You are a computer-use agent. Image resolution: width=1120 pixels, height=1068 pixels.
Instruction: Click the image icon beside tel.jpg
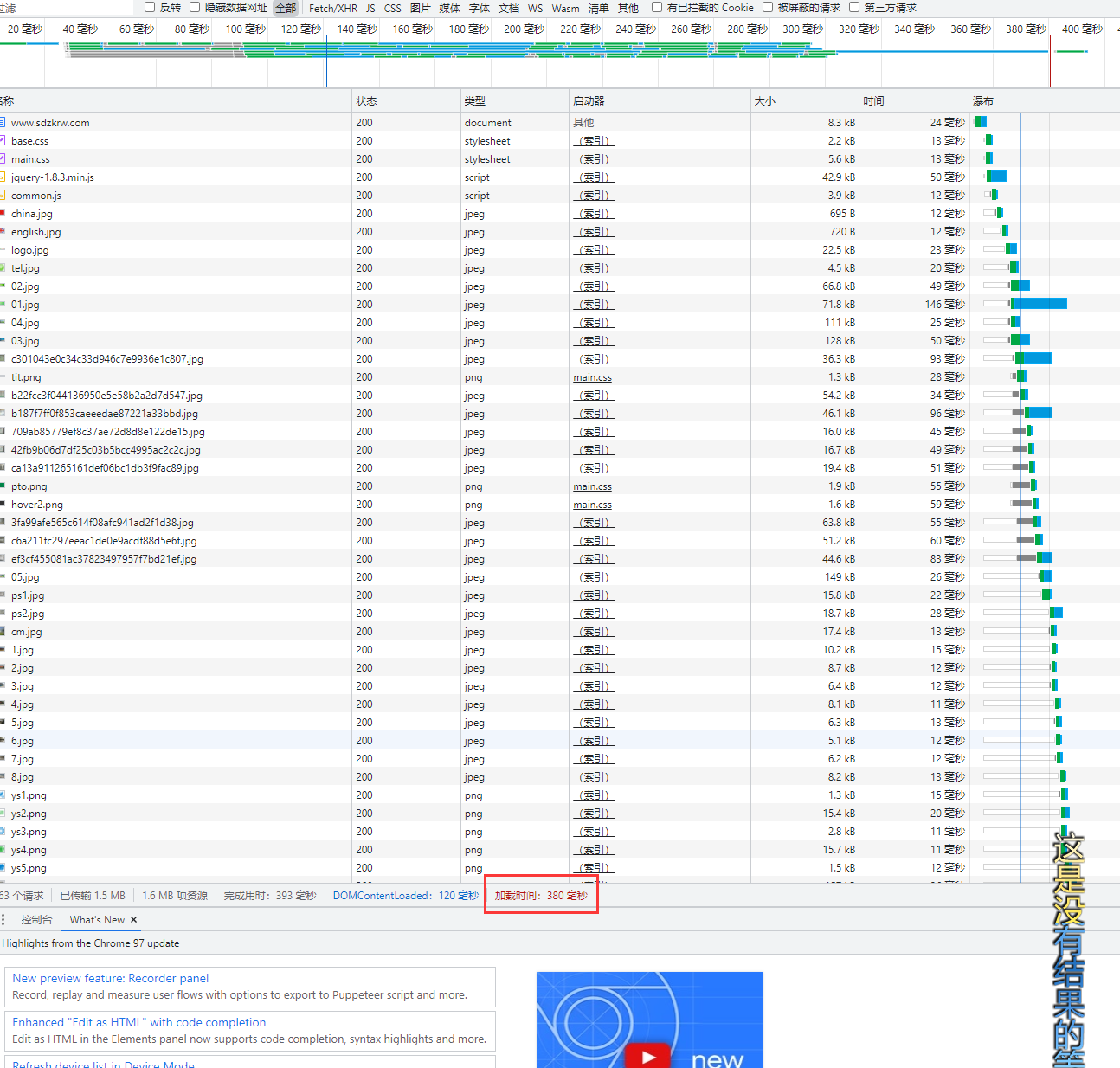[x=3, y=268]
